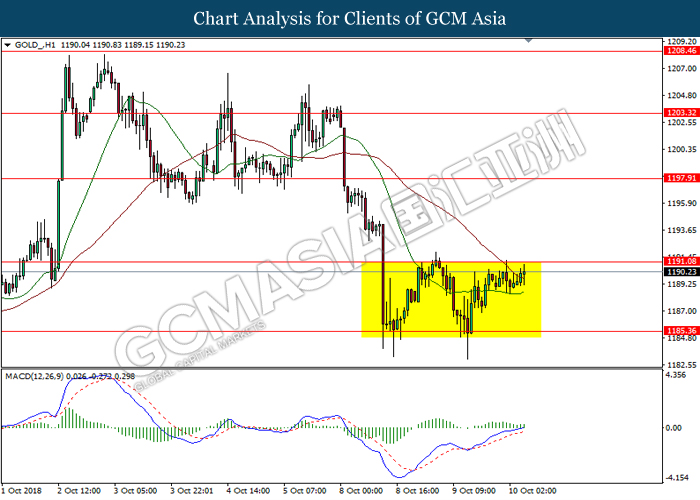Select the 1191.08 red price label
Viewport: 700px width, 500px height.
click(682, 261)
